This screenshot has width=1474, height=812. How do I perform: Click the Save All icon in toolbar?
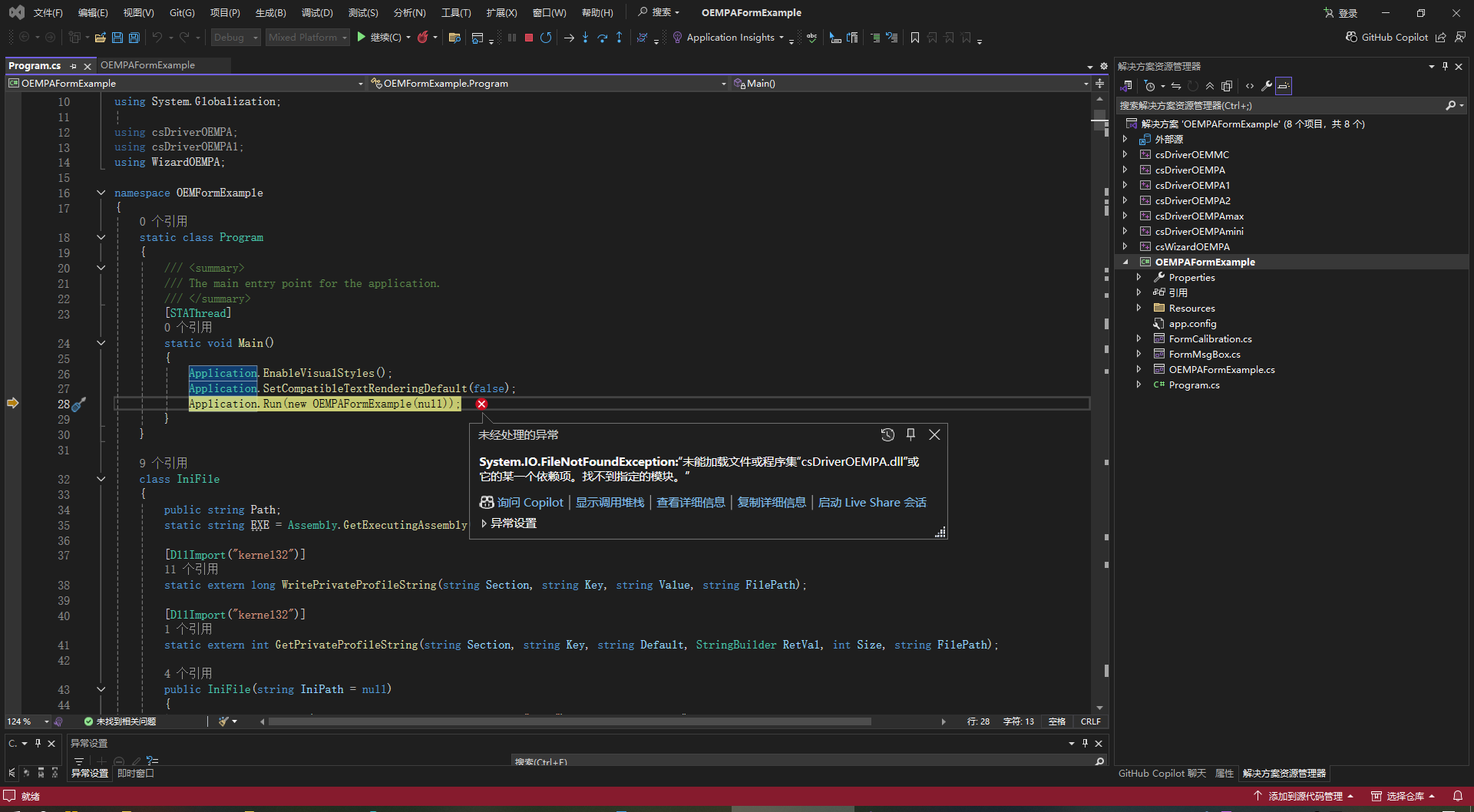point(134,37)
